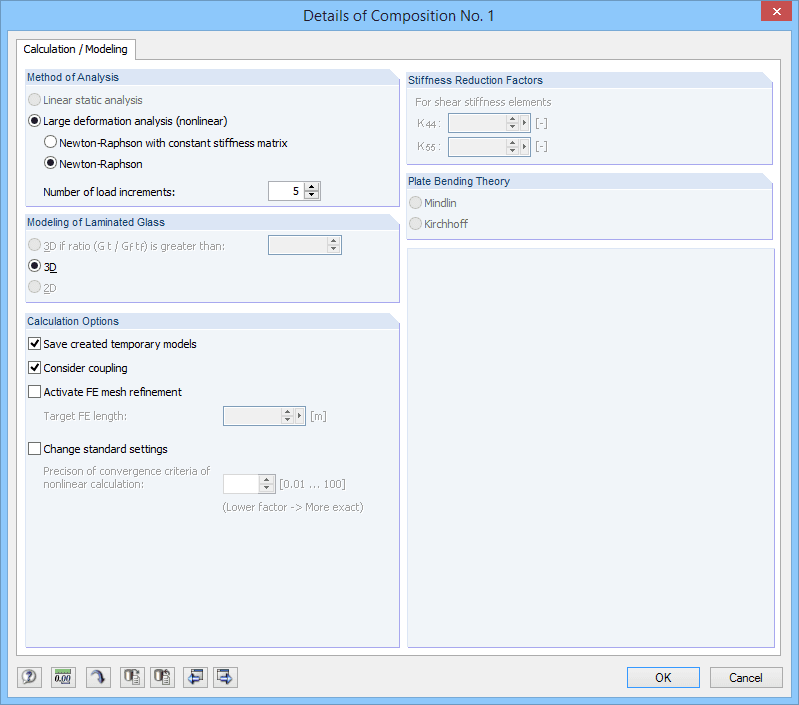Confirm with the OK button
The width and height of the screenshot is (799, 705).
click(x=663, y=677)
